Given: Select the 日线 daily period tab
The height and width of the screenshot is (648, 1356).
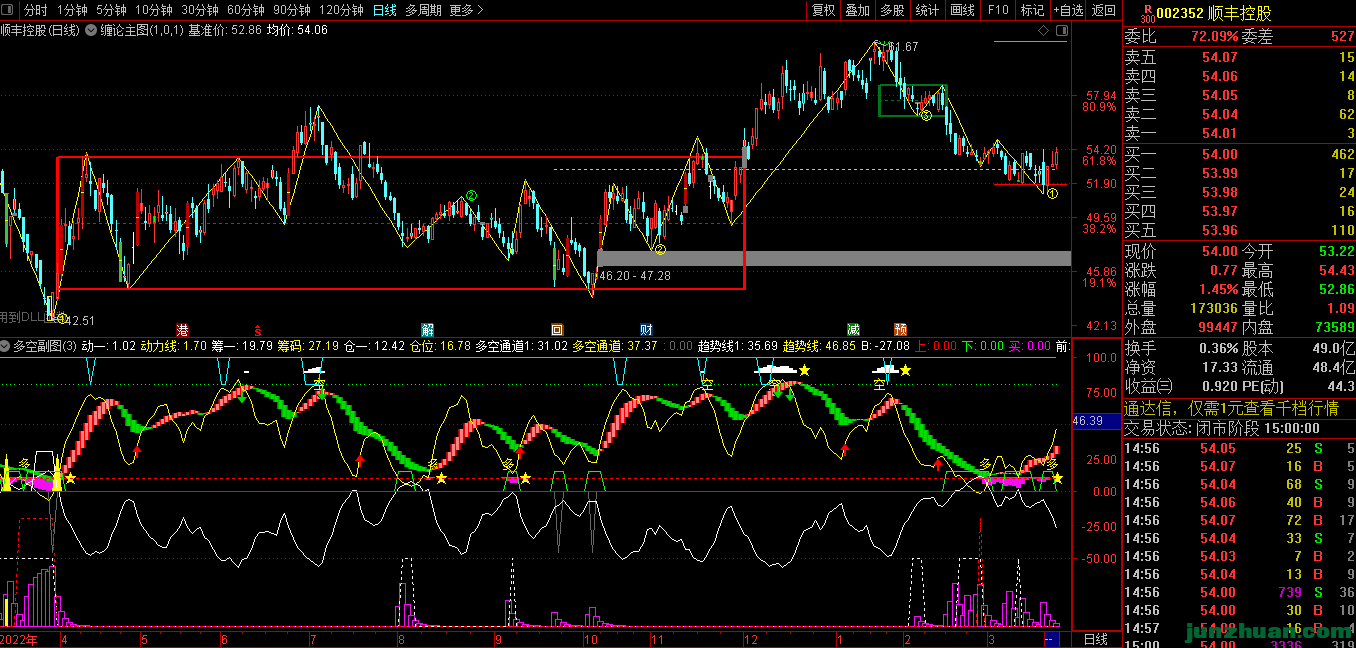Looking at the screenshot, I should (x=384, y=10).
